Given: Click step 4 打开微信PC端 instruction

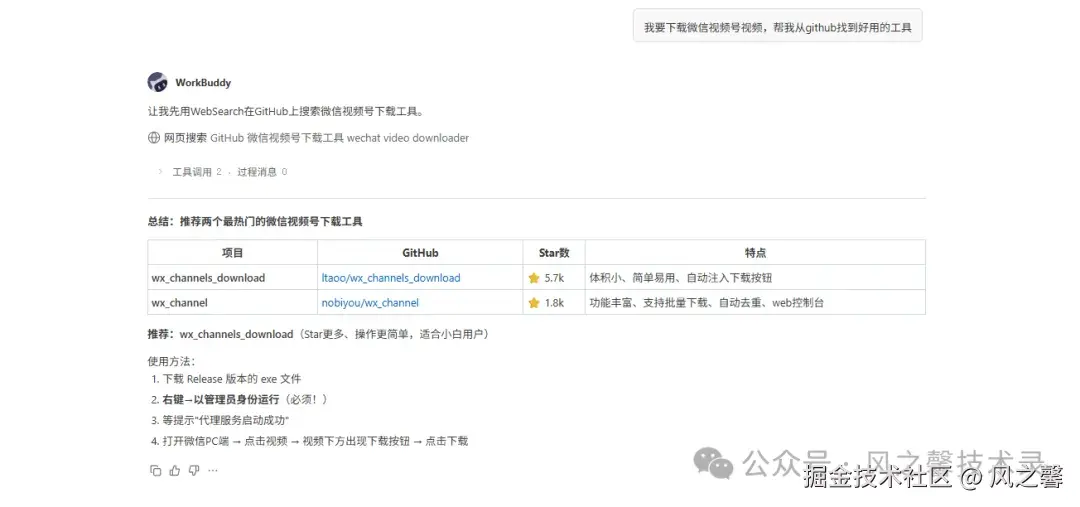Looking at the screenshot, I should coord(309,441).
